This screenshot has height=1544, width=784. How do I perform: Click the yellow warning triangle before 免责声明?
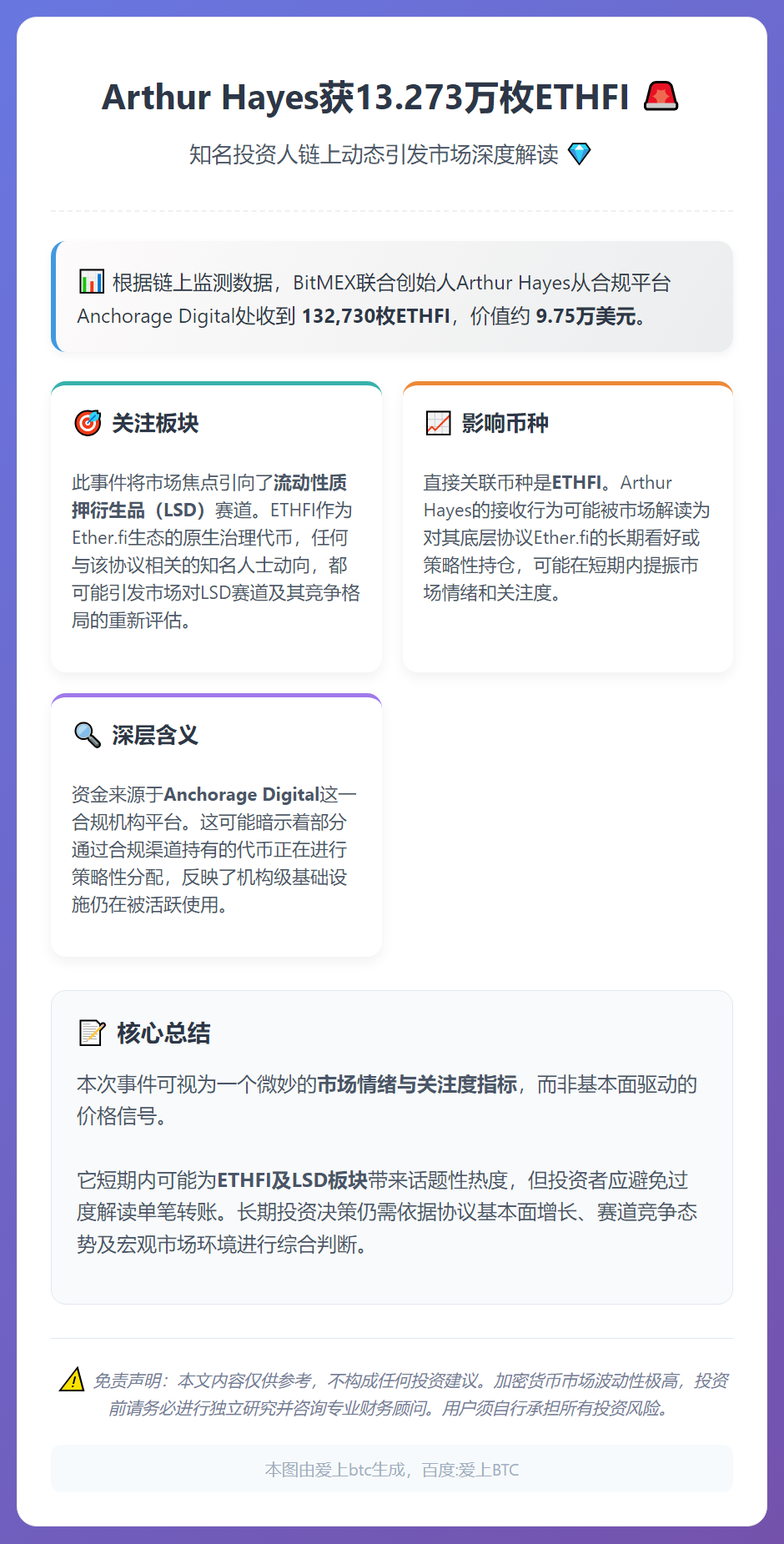tap(73, 1381)
